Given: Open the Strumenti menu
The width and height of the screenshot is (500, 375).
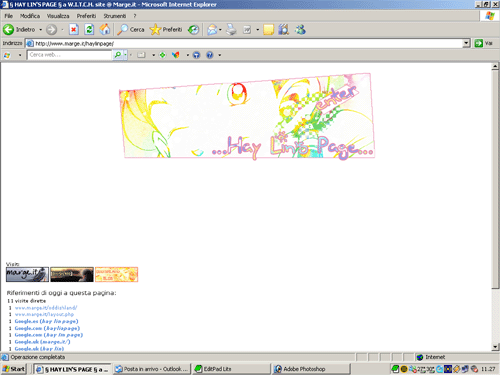Looking at the screenshot, I should click(x=115, y=16).
